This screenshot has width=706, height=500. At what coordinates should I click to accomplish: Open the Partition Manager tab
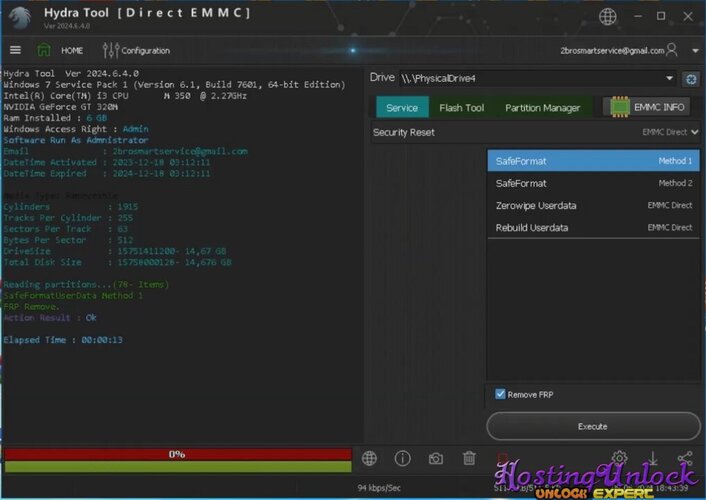[x=542, y=108]
